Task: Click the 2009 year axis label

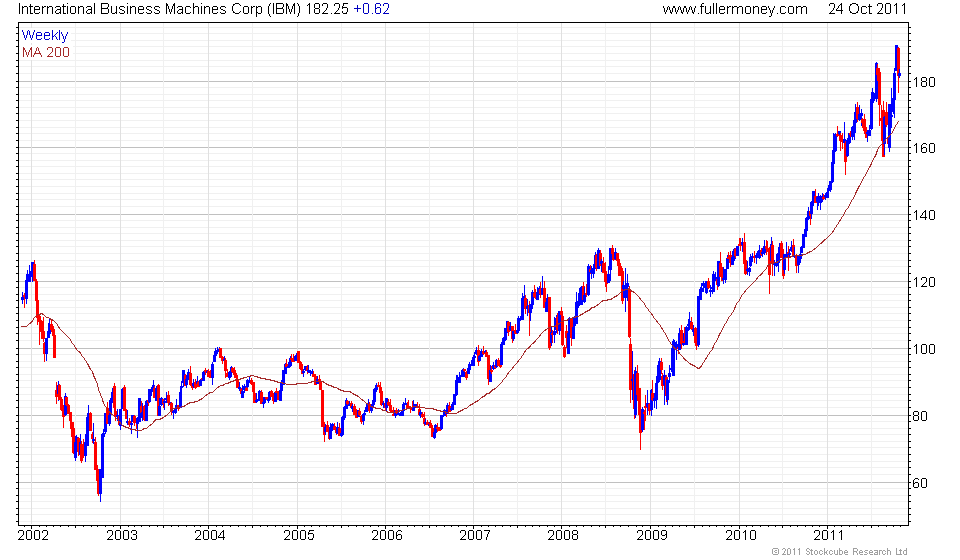Action: (x=652, y=536)
